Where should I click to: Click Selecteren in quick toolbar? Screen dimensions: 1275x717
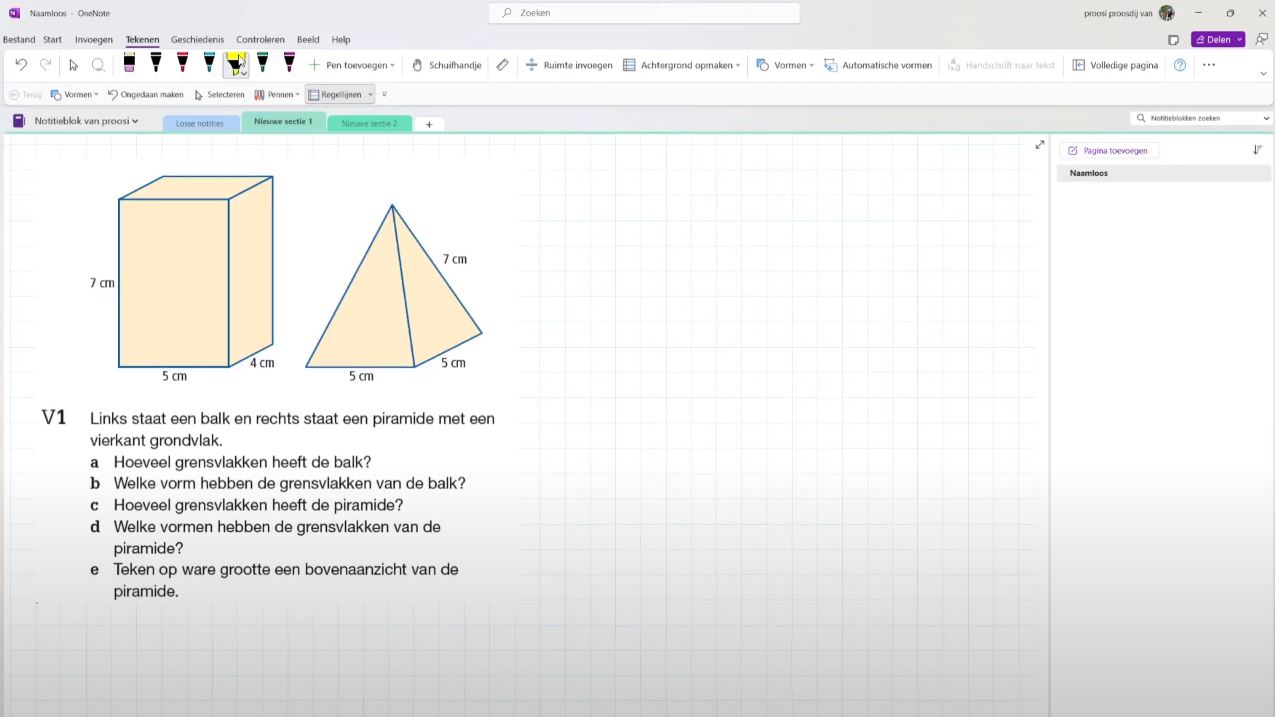tap(219, 95)
